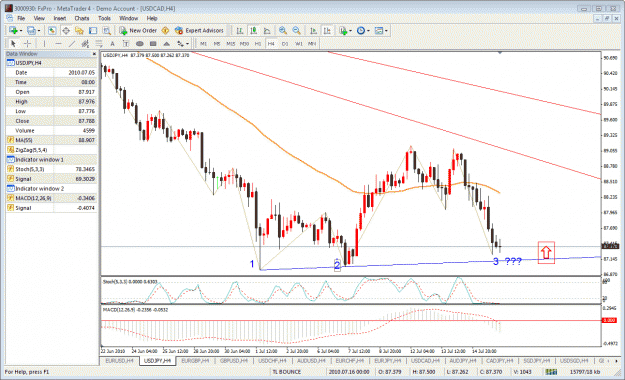Switch to the USDCAD,H4 chart tab
The width and height of the screenshot is (625, 380).
coord(425,360)
